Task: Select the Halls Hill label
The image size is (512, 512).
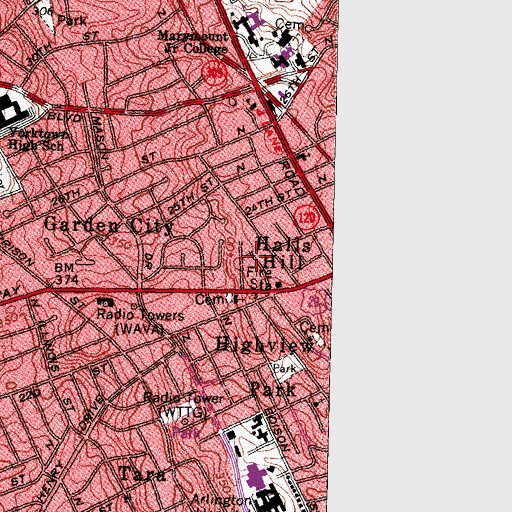Action: coord(283,253)
